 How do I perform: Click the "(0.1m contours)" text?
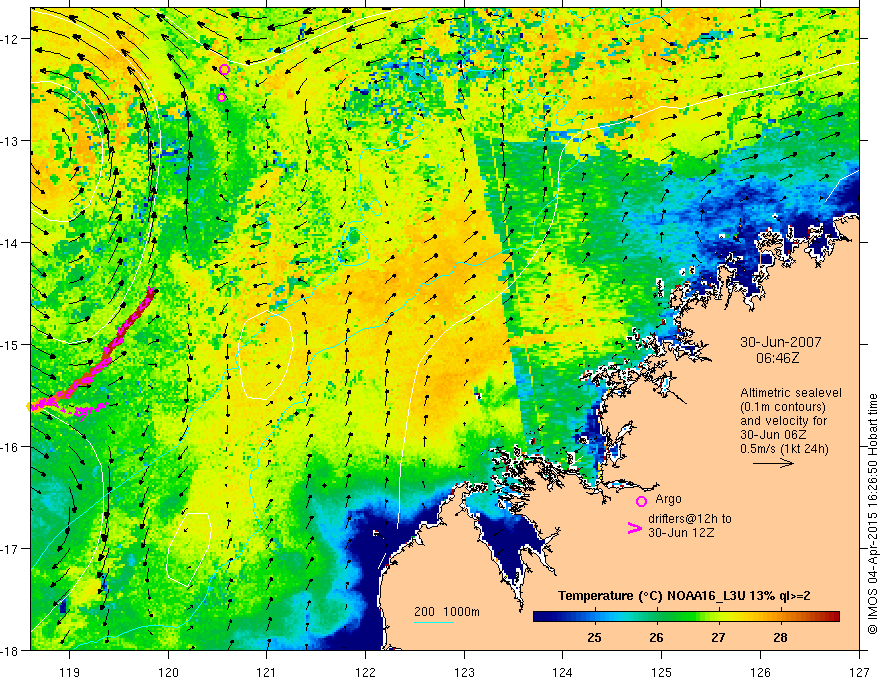point(783,407)
